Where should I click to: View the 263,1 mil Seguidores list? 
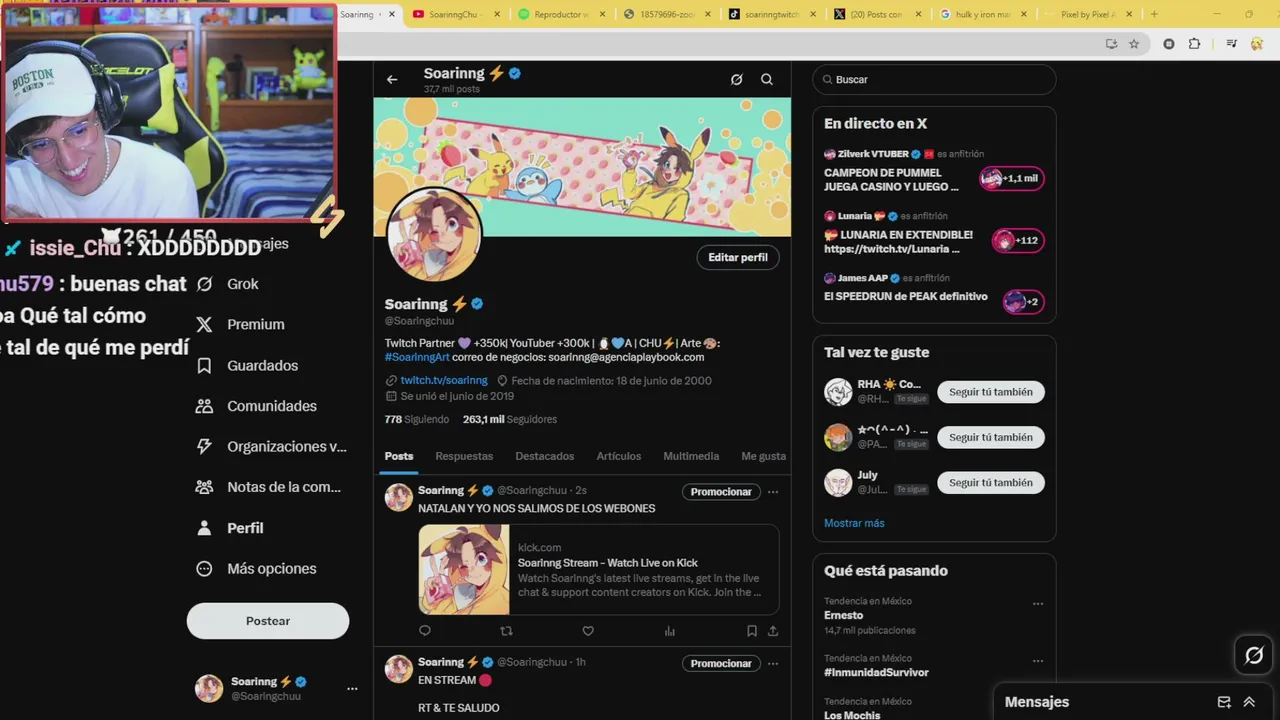pyautogui.click(x=510, y=419)
